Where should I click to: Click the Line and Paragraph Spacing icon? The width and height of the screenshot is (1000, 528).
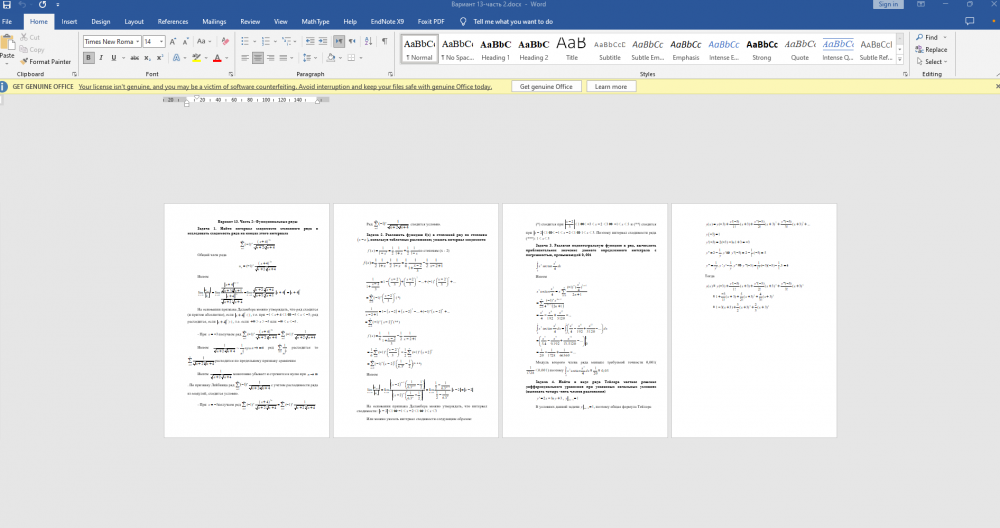307,58
